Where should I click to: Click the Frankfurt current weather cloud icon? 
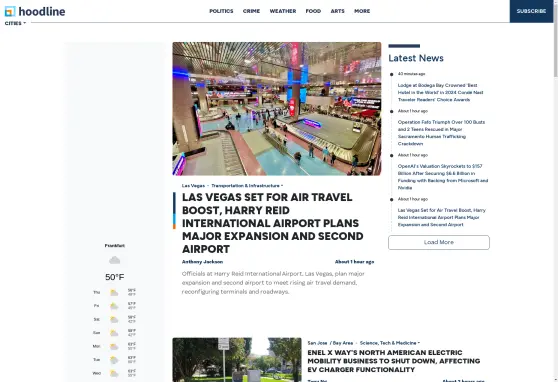coord(115,260)
